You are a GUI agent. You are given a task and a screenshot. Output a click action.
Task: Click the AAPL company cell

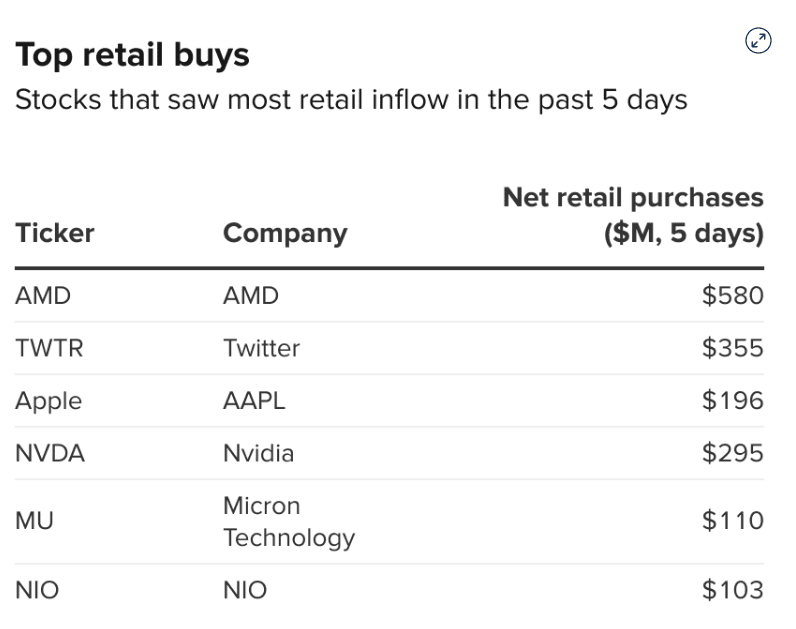254,401
